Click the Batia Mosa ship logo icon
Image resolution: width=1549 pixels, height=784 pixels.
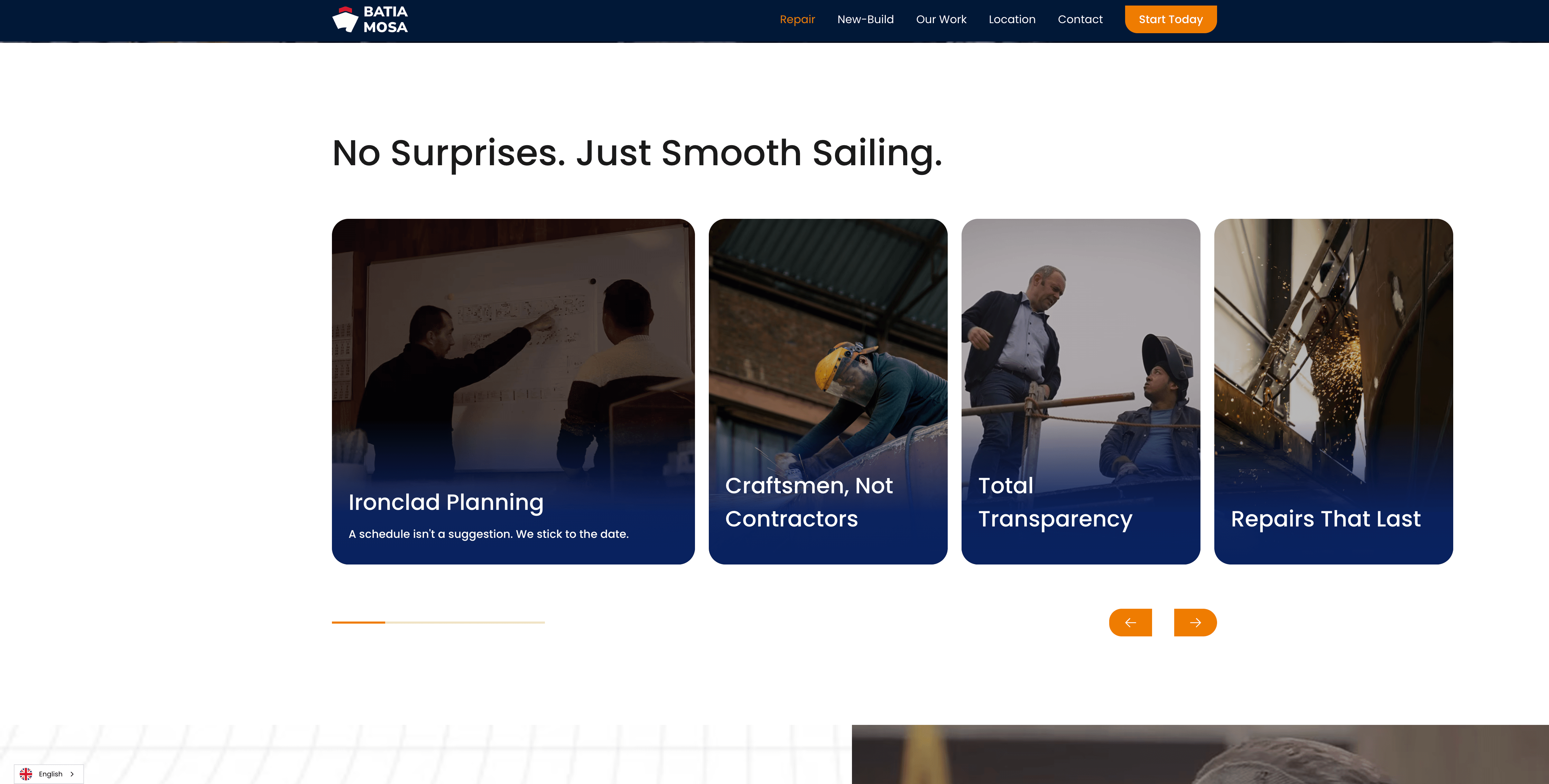tap(345, 19)
